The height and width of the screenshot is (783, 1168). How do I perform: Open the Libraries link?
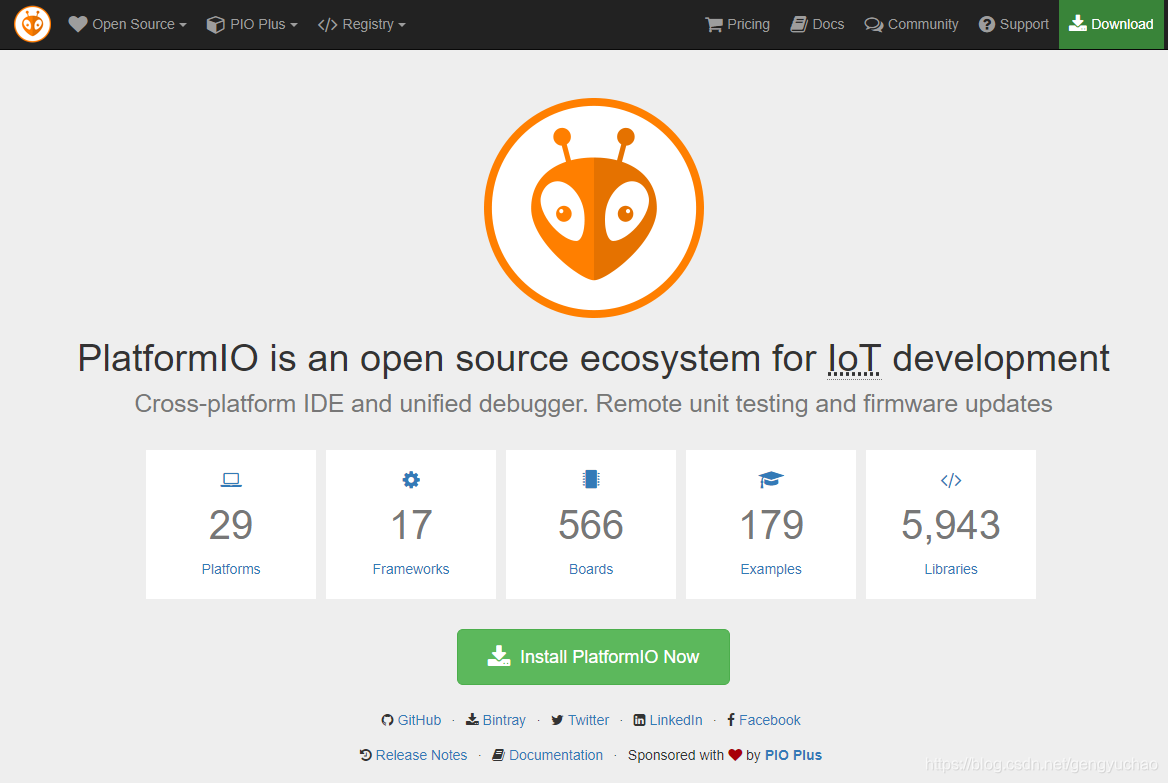tap(951, 569)
